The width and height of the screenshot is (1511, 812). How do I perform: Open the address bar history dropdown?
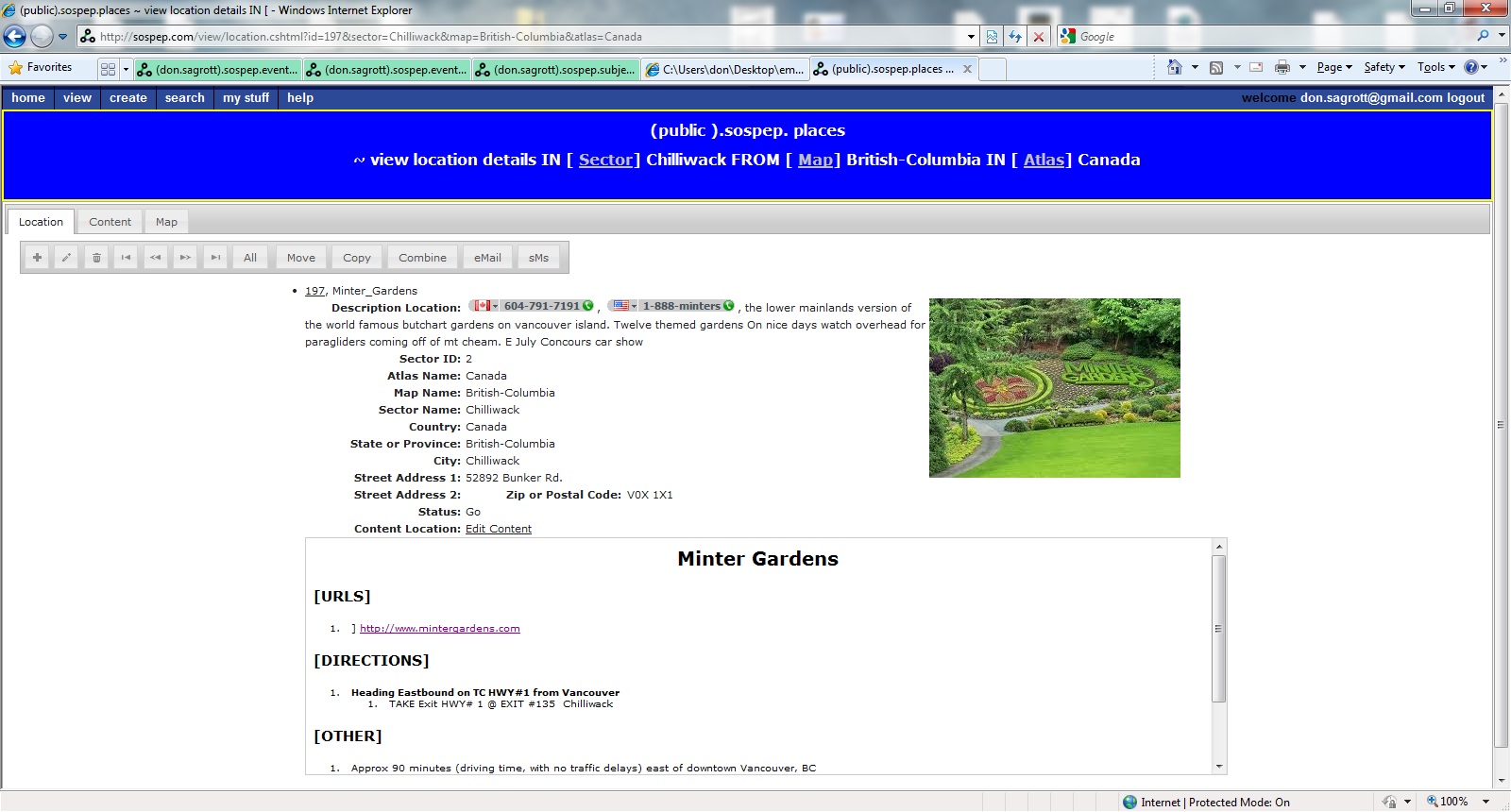(971, 37)
